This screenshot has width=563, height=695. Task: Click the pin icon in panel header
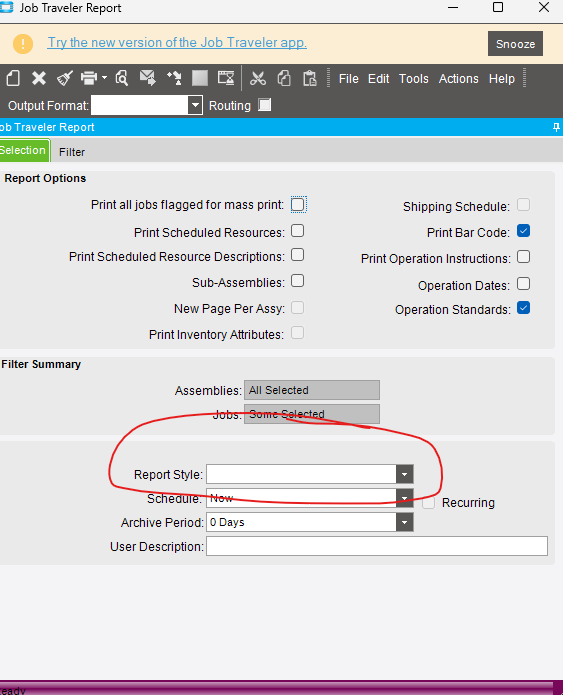tap(556, 128)
